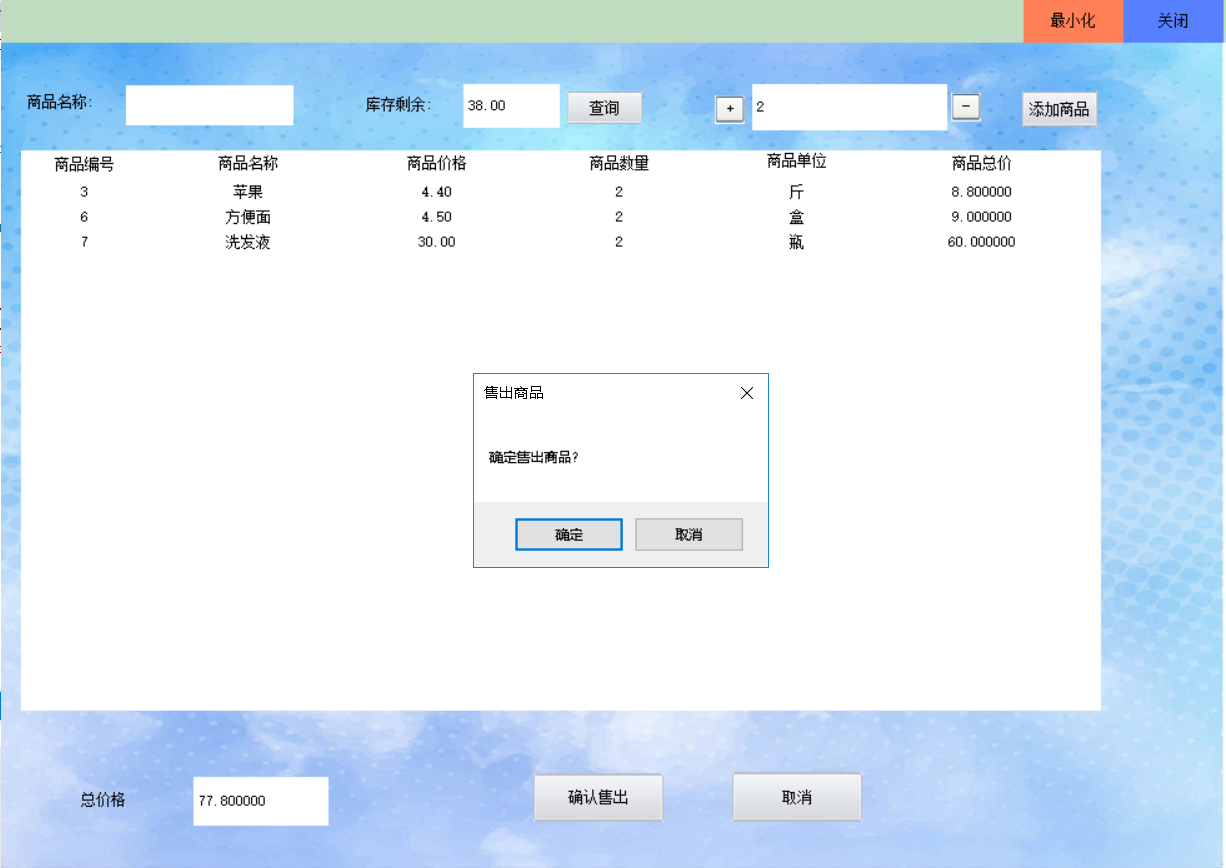This screenshot has width=1226, height=868.
Task: Click the 商品总价 column header
Action: pos(980,163)
